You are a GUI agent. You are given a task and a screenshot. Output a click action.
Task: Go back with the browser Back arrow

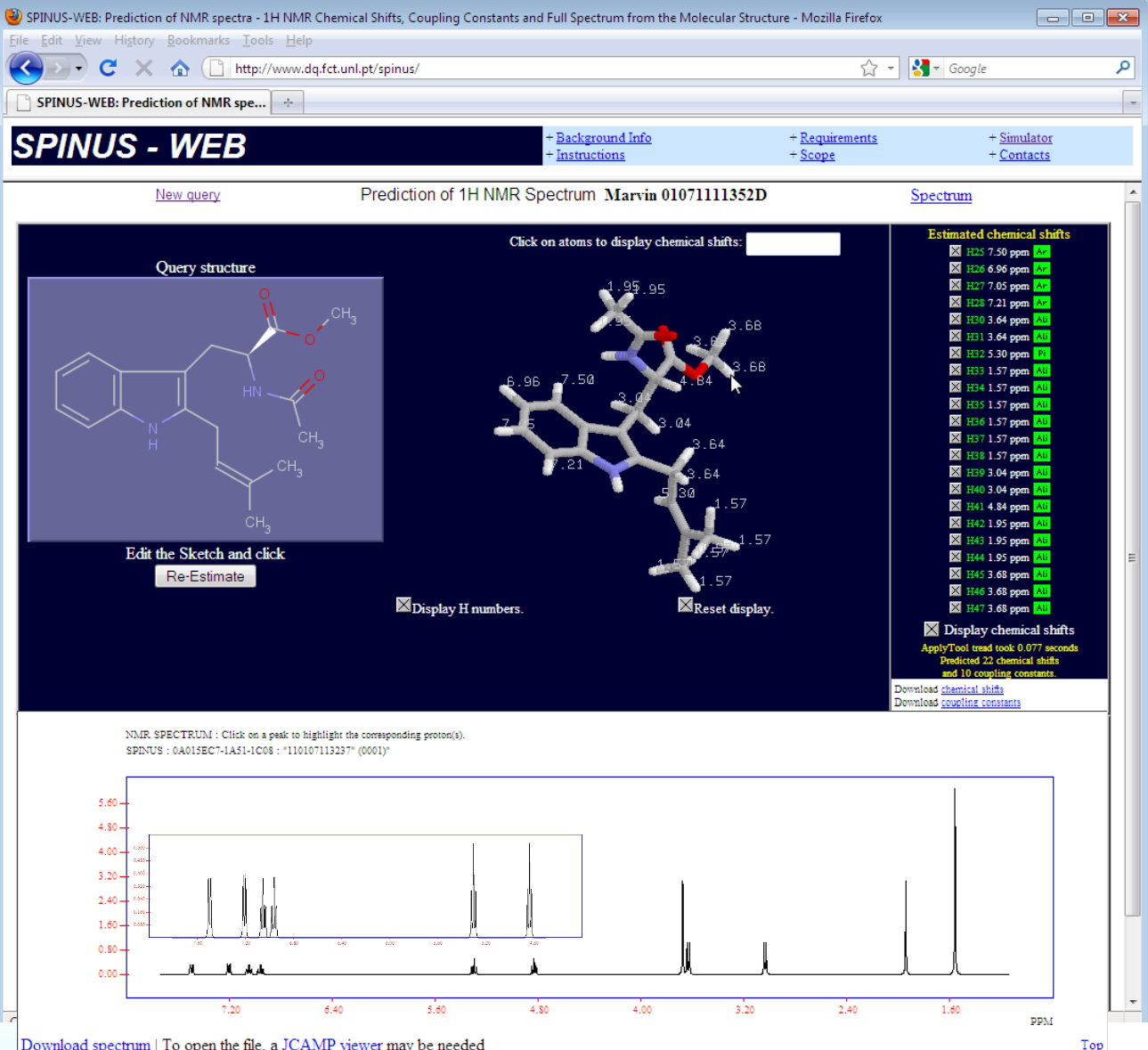pos(26,68)
